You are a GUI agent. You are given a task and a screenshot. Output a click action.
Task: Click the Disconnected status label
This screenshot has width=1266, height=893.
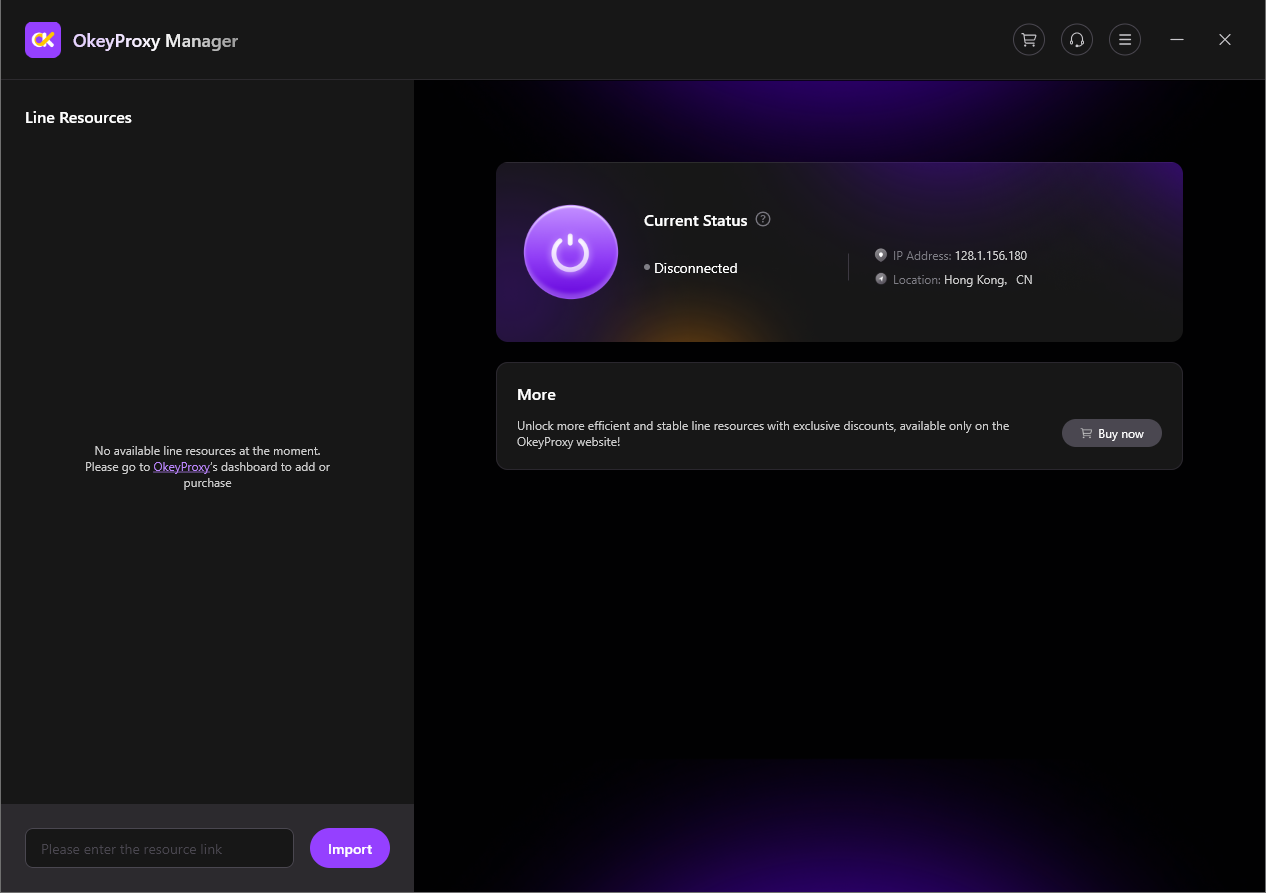(x=695, y=268)
